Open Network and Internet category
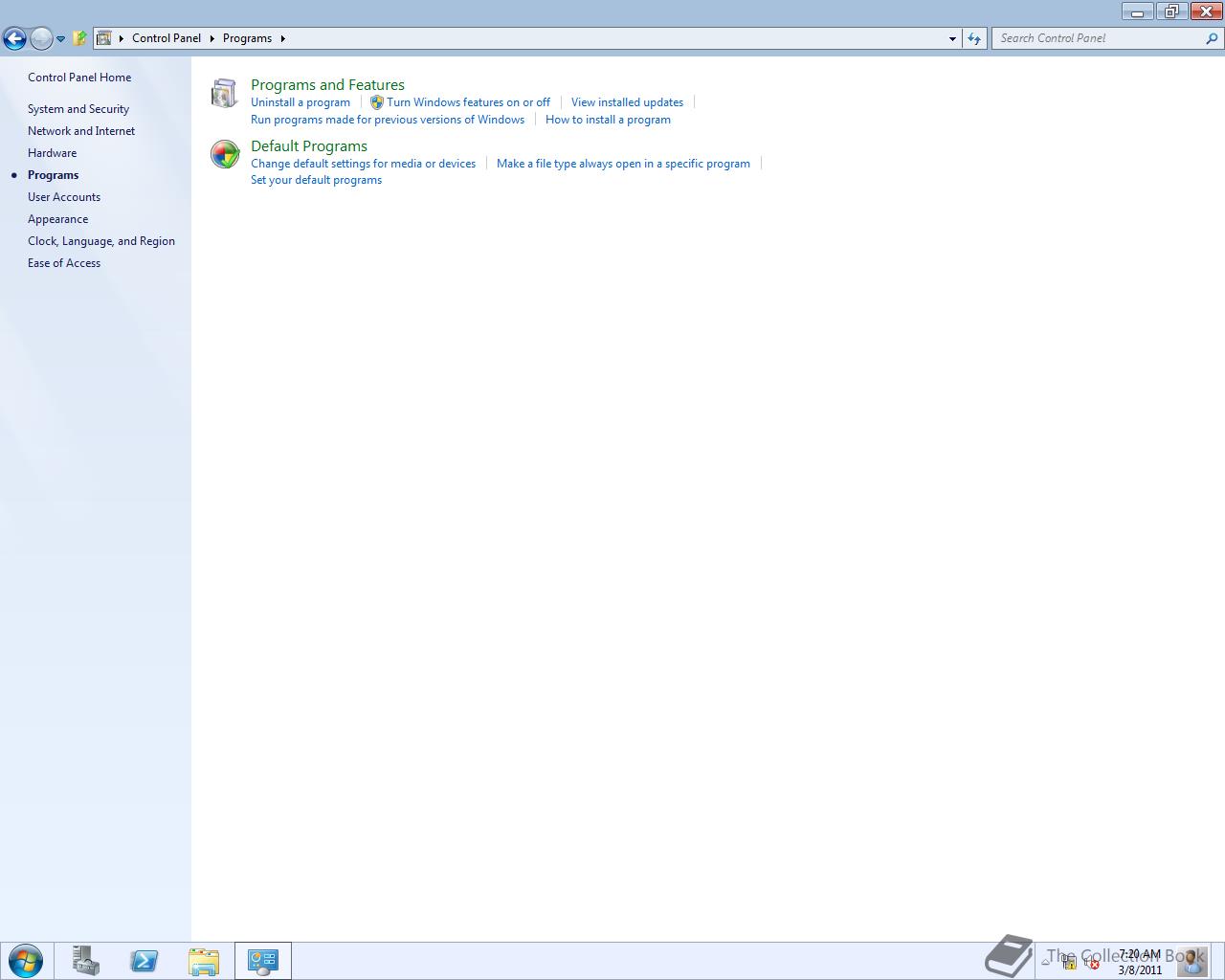Screen dimensions: 1225x980 (x=81, y=131)
